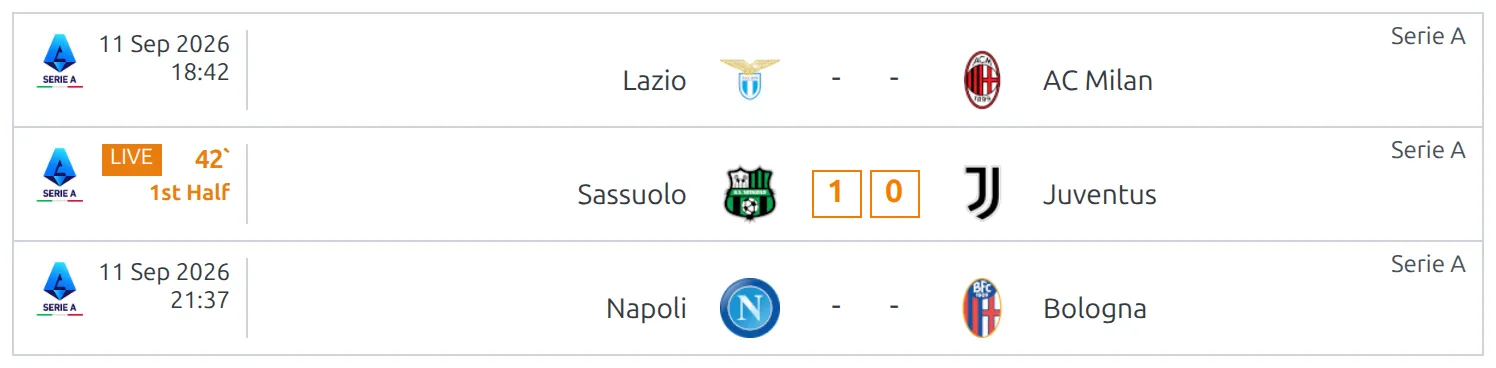Click Serie A logo in Napoli match row

[60, 289]
